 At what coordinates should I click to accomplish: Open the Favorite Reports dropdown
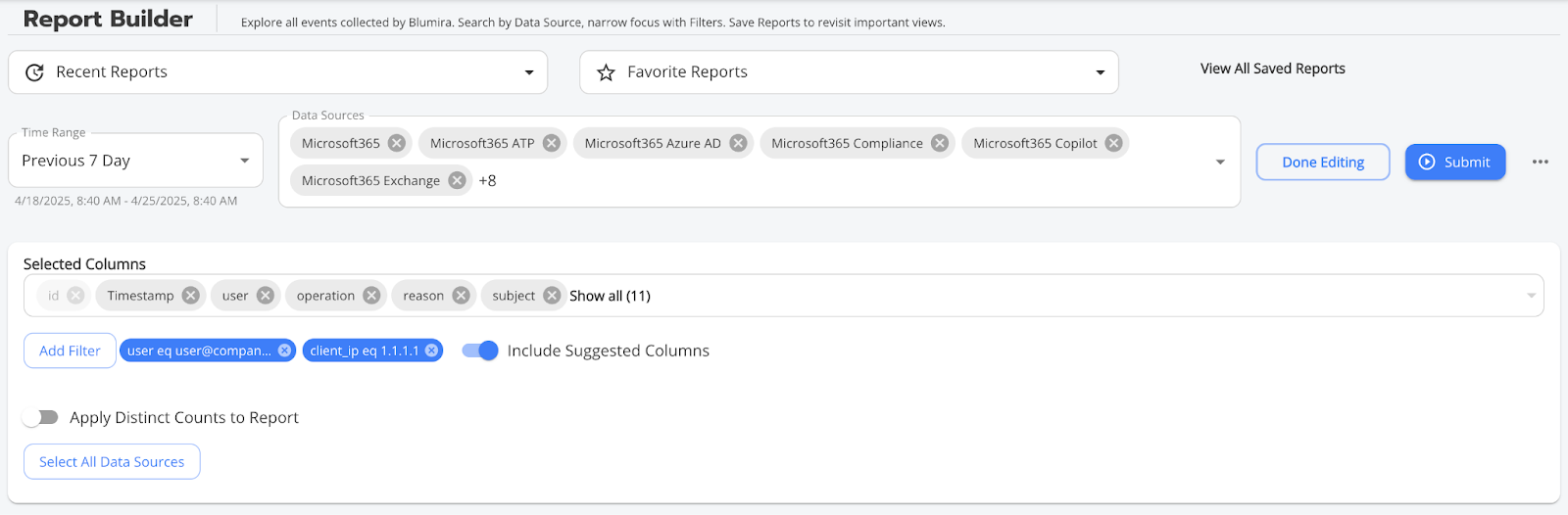pos(849,72)
